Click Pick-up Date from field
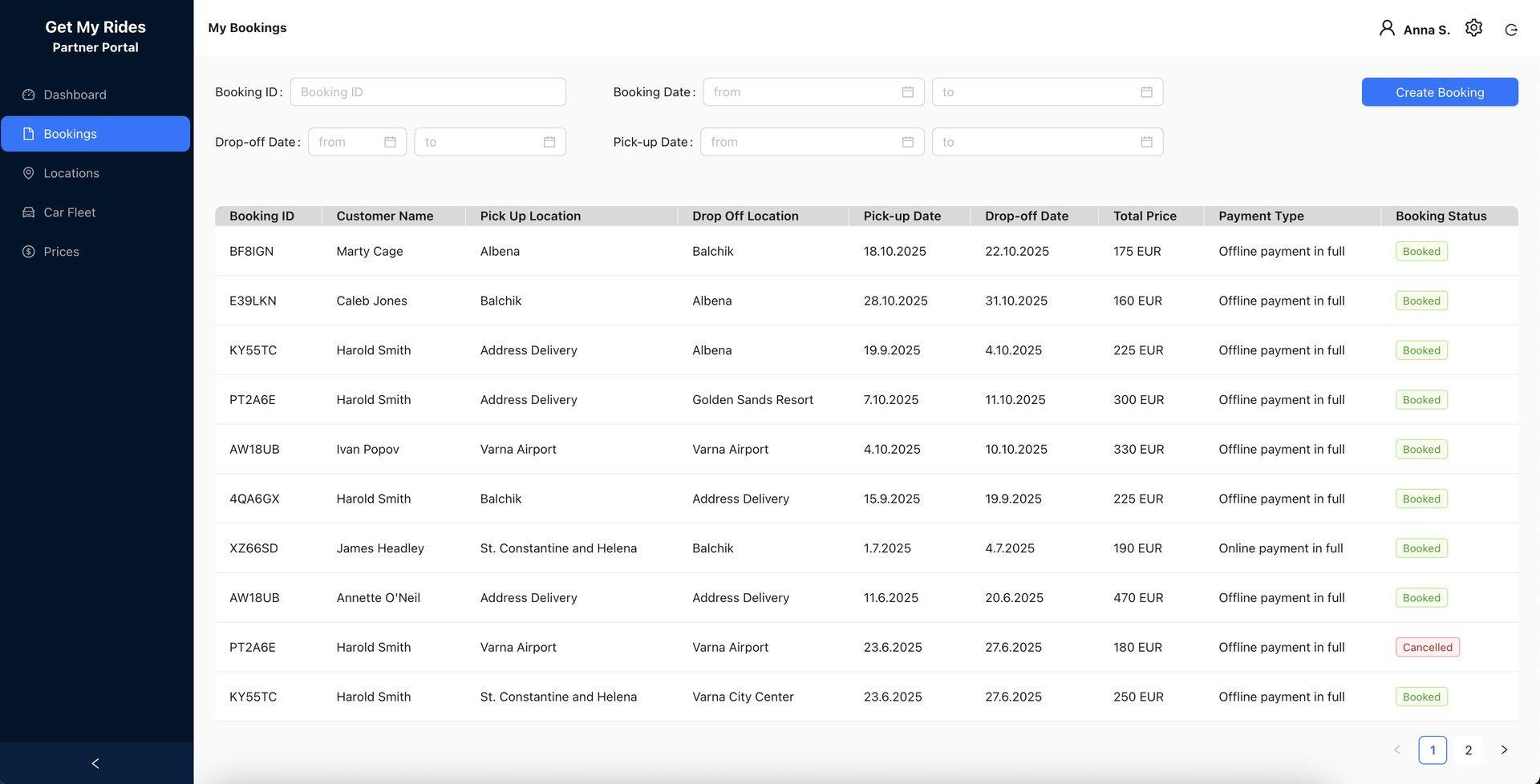Viewport: 1540px width, 784px height. [x=812, y=142]
